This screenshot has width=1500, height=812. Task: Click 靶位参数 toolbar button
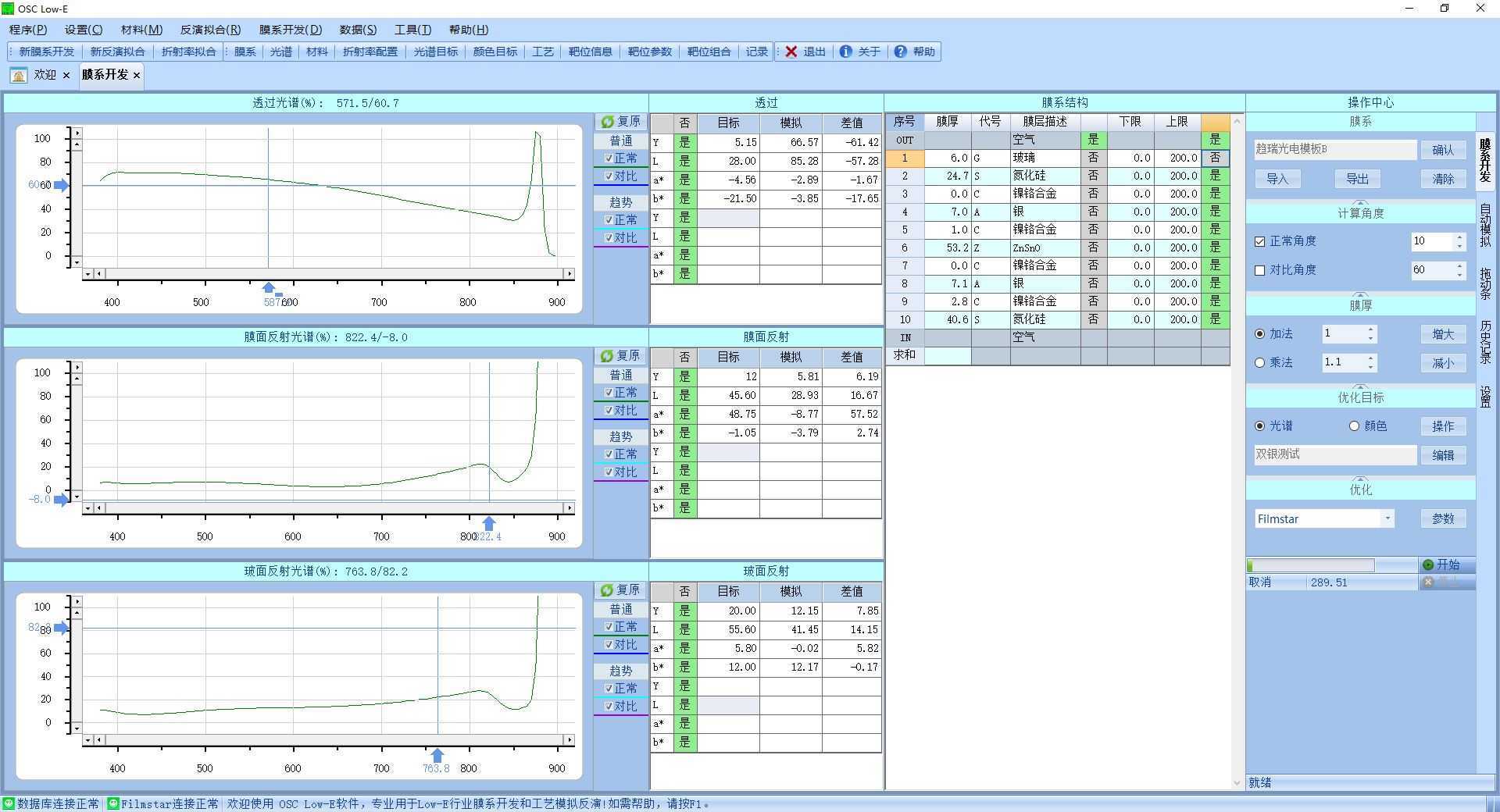click(x=650, y=52)
